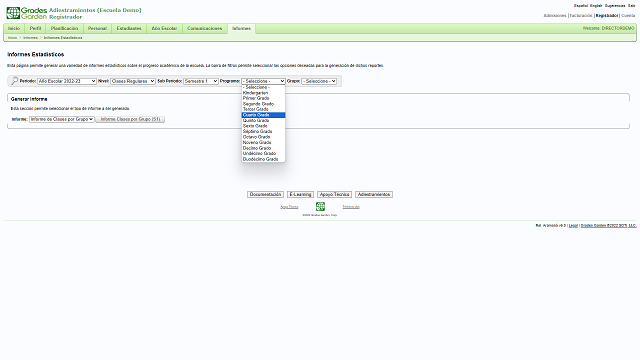Select Tercer Grado option
The height and width of the screenshot is (360, 640).
263,109
